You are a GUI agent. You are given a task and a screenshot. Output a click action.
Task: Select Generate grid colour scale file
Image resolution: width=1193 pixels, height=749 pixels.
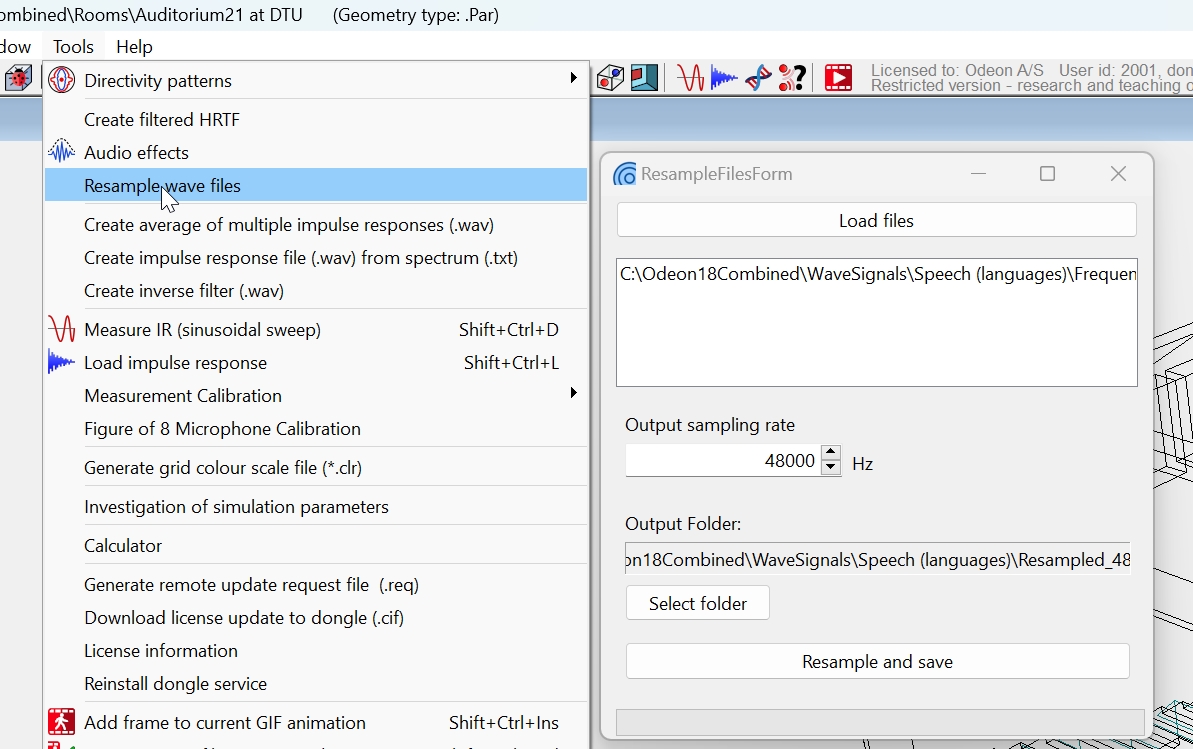316,467
